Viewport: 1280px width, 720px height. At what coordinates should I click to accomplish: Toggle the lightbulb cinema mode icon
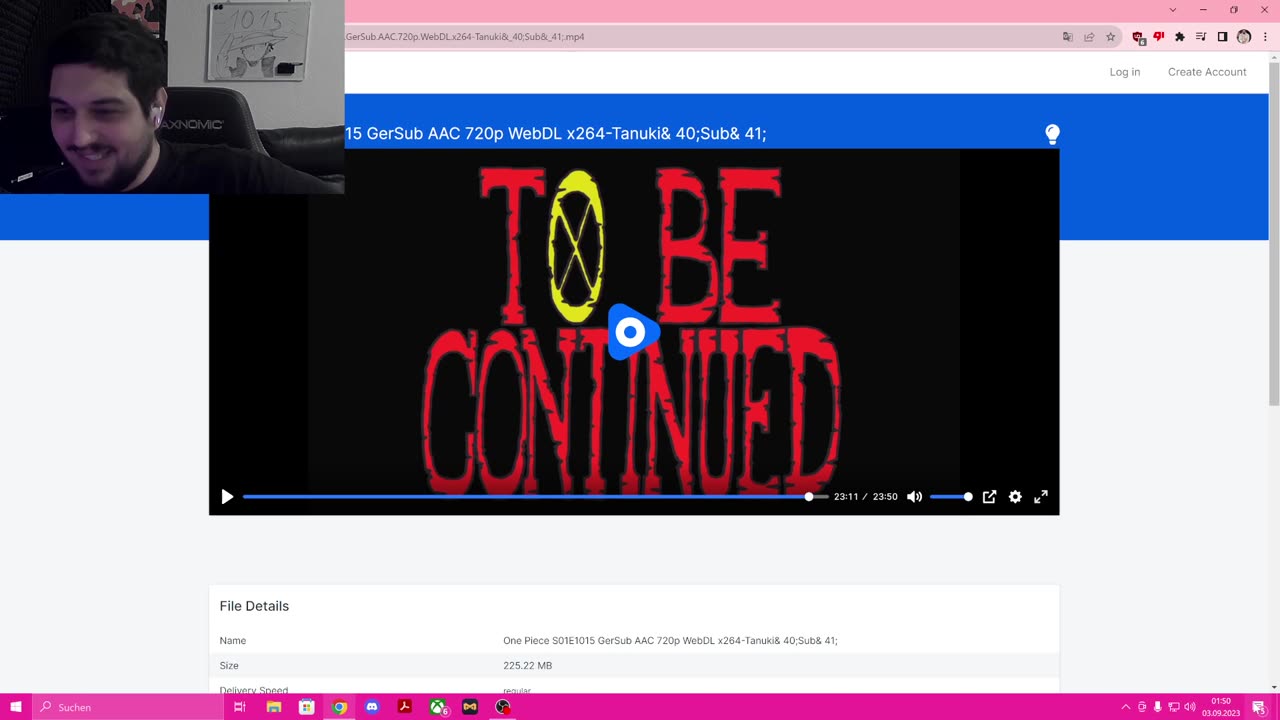click(1052, 134)
